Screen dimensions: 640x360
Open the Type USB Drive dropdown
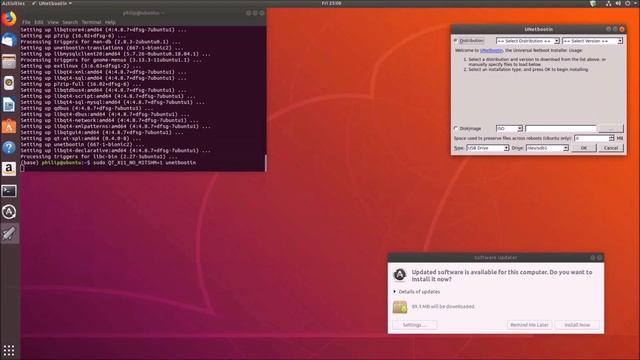(x=488, y=148)
